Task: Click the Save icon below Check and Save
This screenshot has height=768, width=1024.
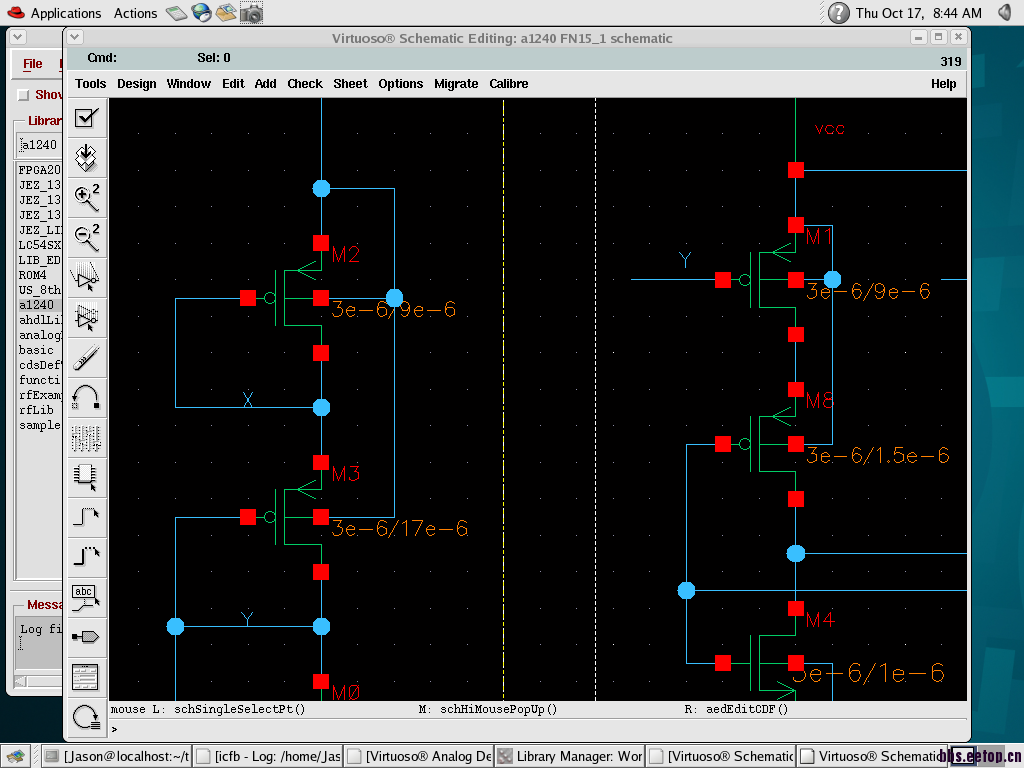Action: click(86, 157)
